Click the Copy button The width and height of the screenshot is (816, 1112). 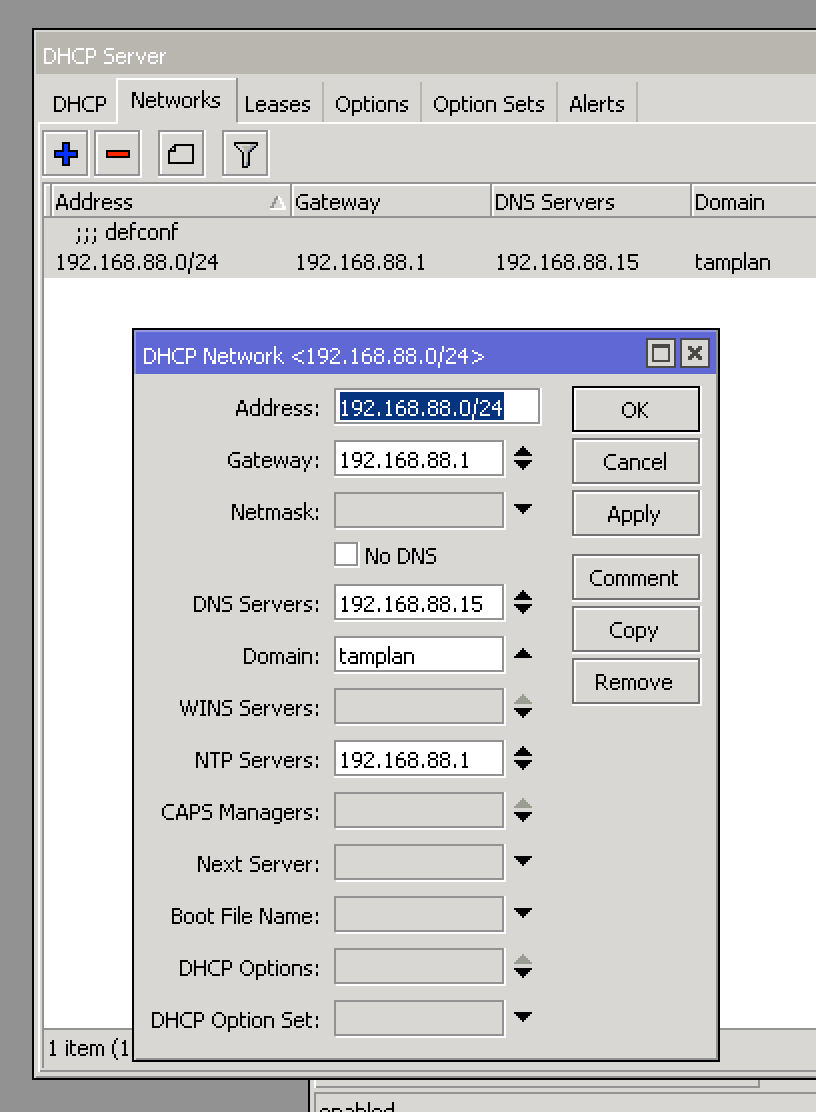[636, 630]
